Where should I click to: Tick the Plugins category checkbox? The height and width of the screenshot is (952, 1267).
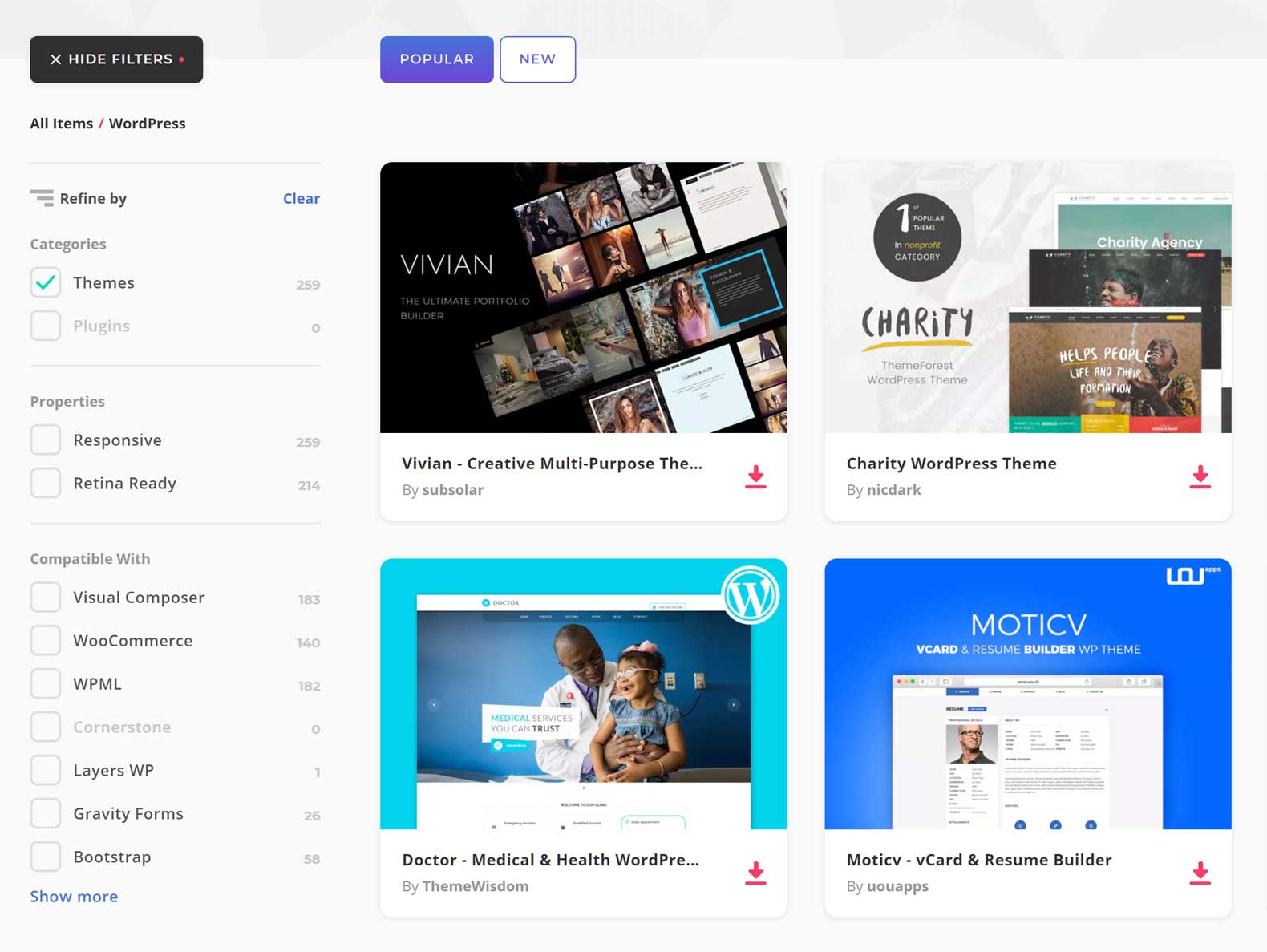click(46, 326)
